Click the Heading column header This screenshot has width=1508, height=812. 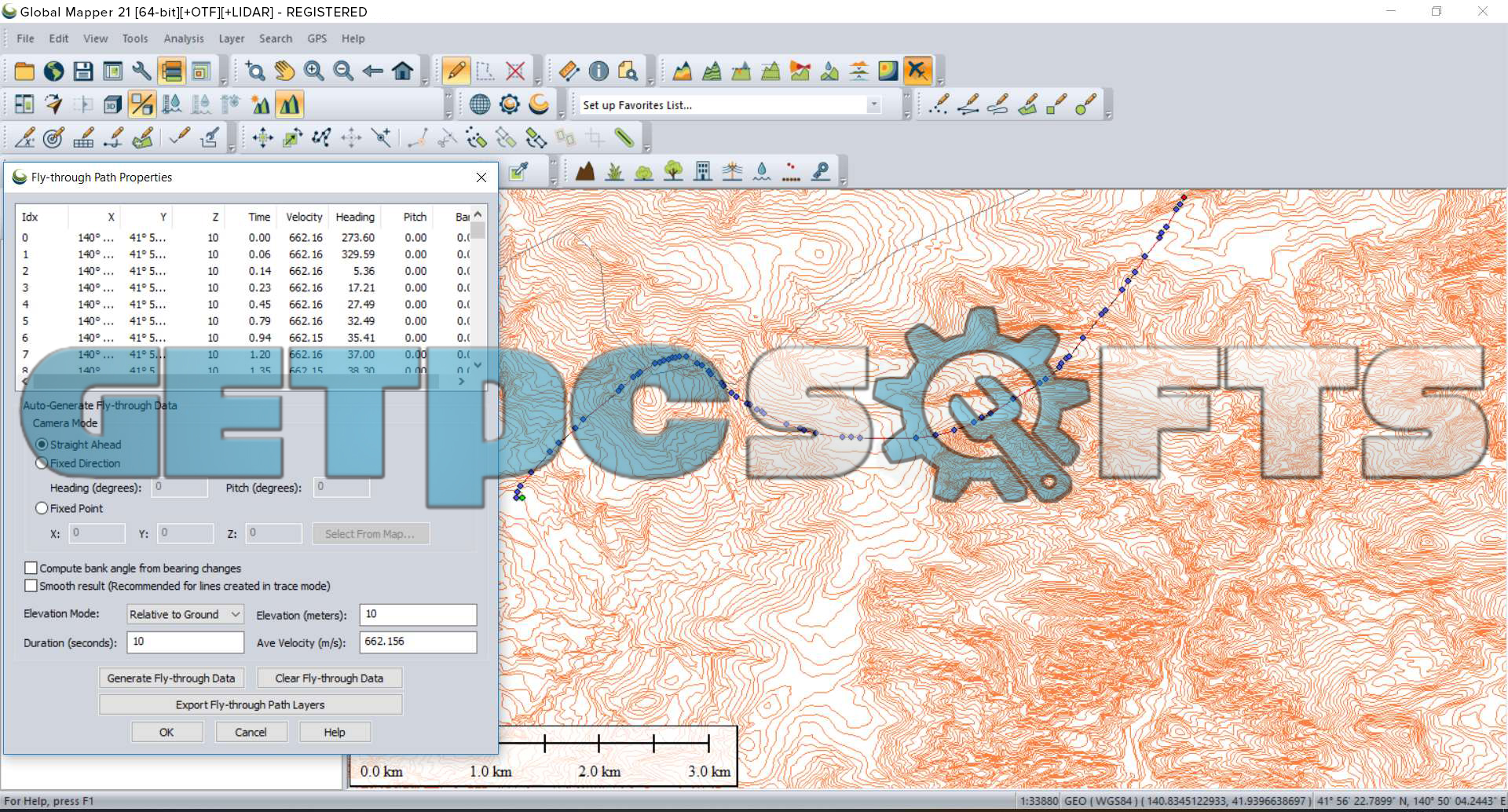click(x=354, y=217)
